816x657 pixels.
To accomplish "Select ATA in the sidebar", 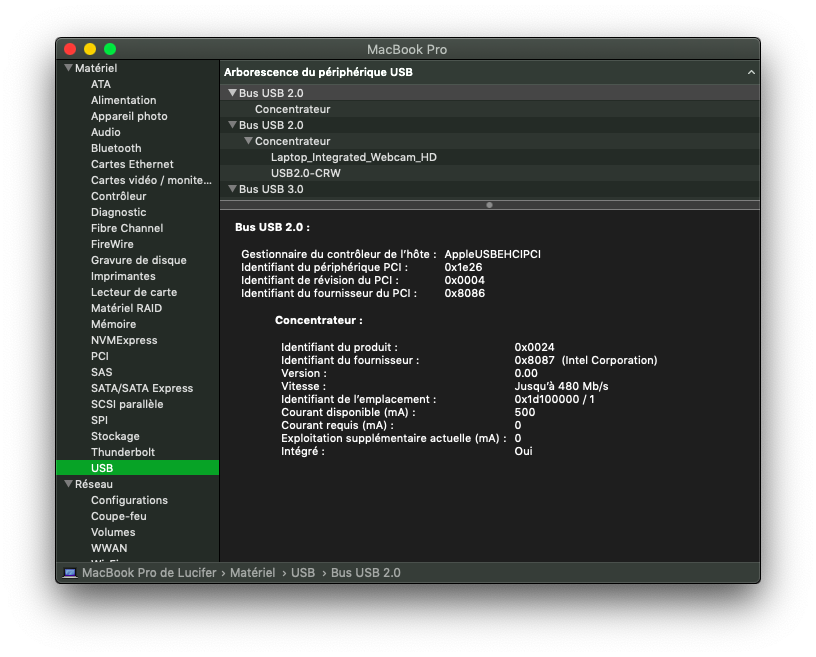I will pyautogui.click(x=100, y=84).
